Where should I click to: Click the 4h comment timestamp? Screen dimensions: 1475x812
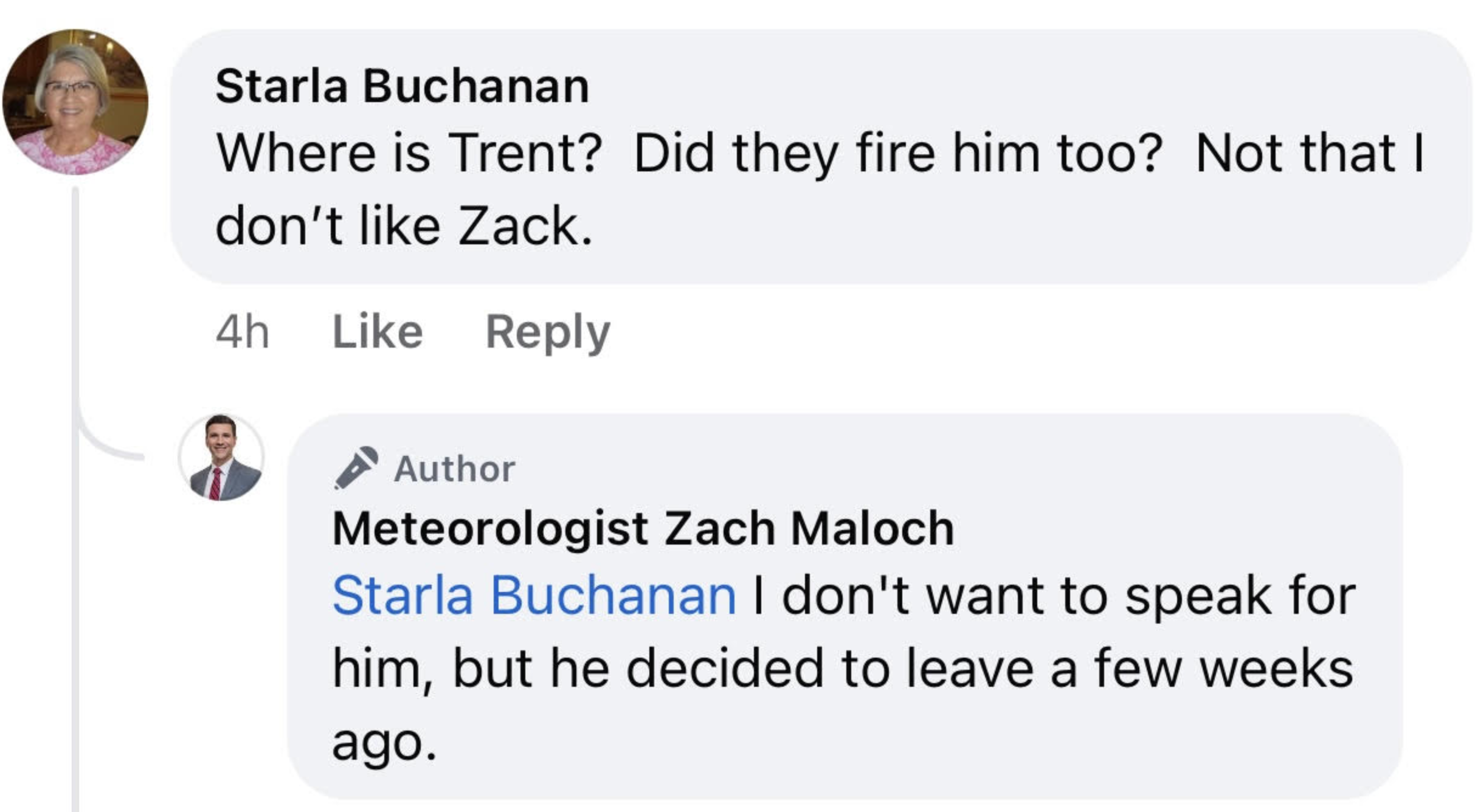[242, 332]
